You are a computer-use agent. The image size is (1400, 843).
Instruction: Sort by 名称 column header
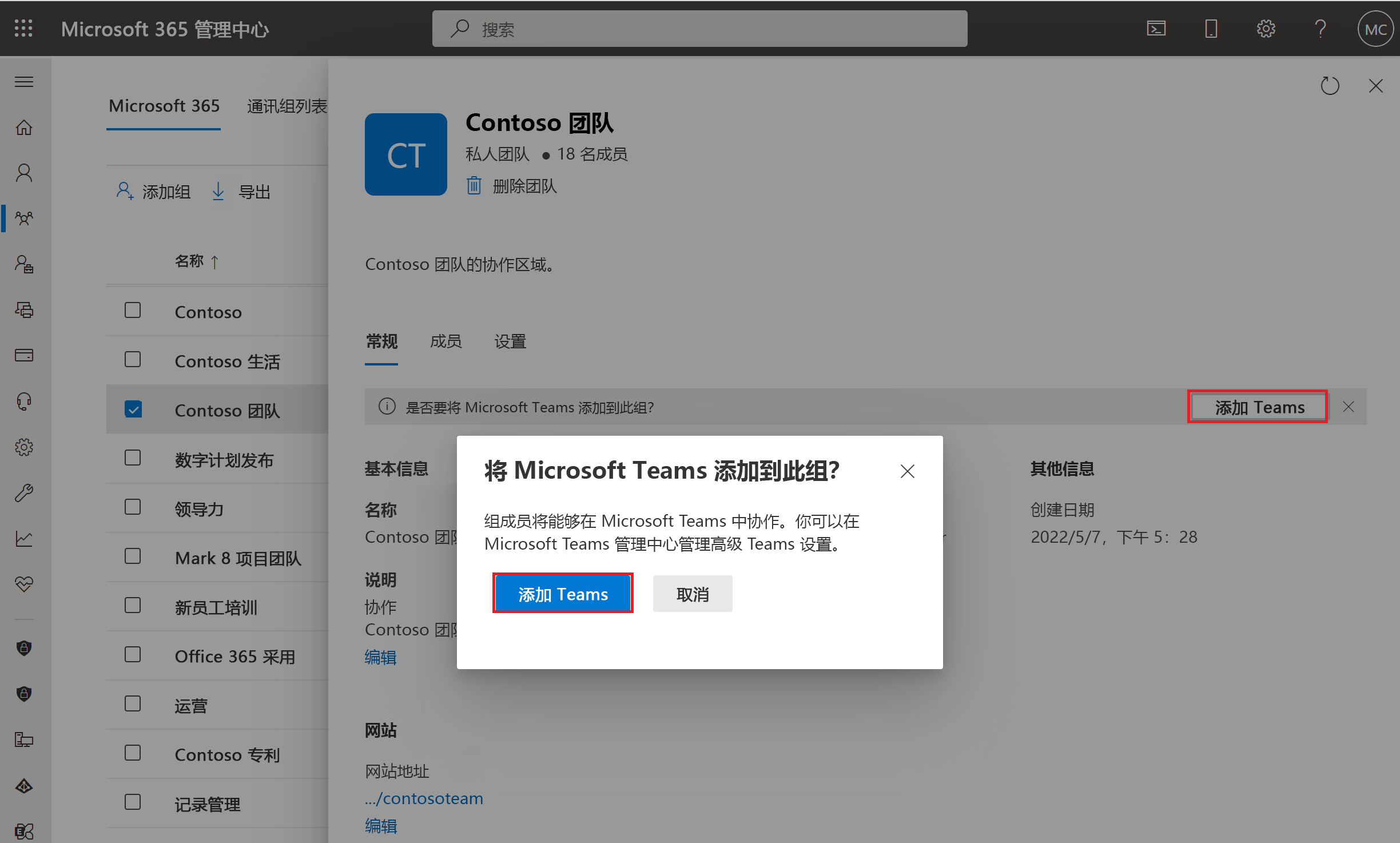click(197, 261)
